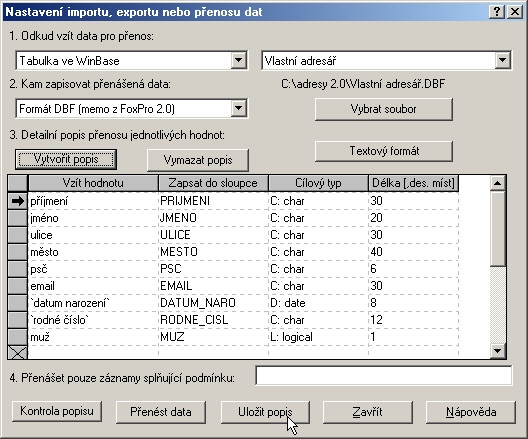Click the 'muž' source value cell
The width and height of the screenshot is (528, 439).
[93, 337]
